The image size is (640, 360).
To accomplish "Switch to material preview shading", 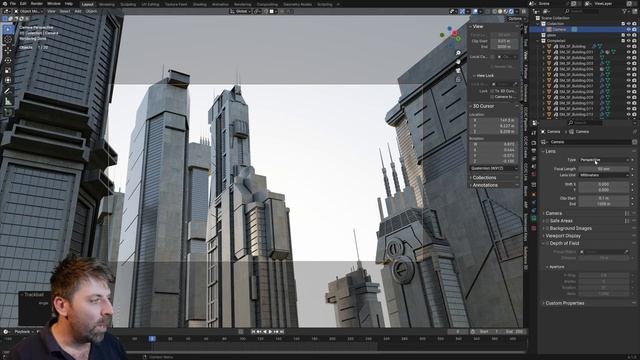I will coord(506,11).
